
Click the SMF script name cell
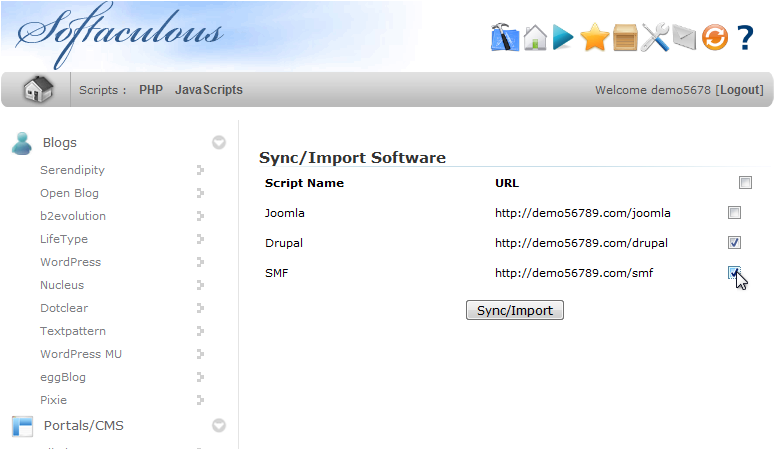tap(276, 273)
